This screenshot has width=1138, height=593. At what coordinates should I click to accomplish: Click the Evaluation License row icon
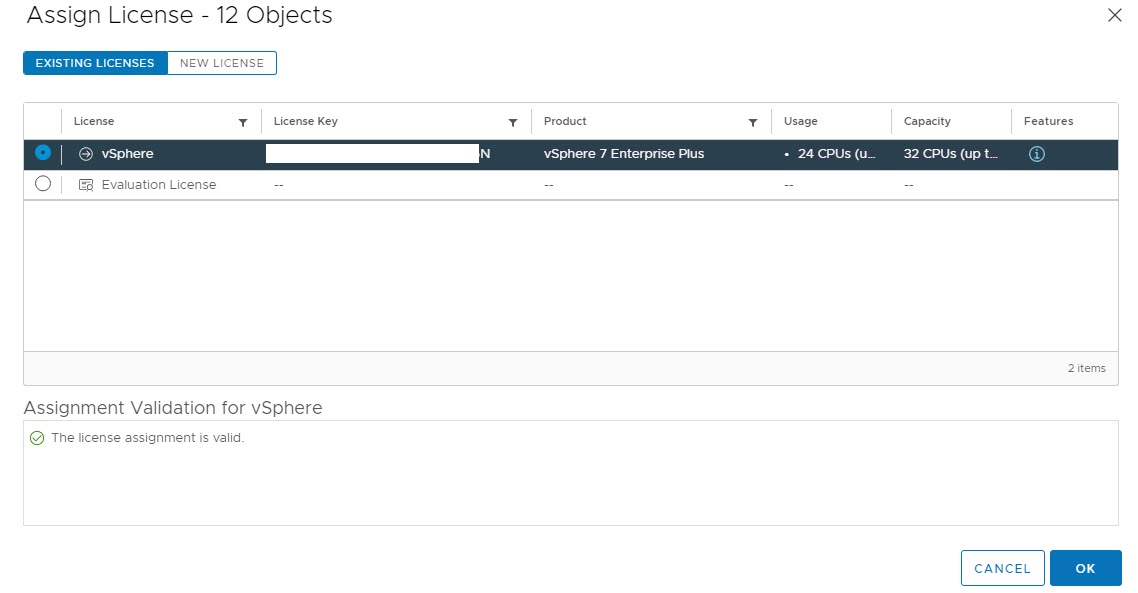[x=86, y=185]
